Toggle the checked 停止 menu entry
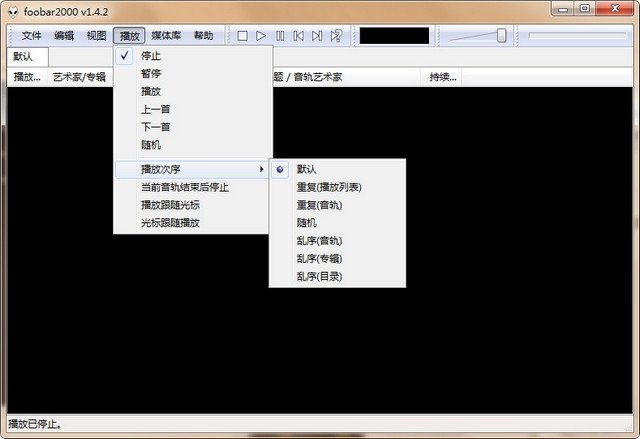The height and width of the screenshot is (439, 640). [x=194, y=56]
